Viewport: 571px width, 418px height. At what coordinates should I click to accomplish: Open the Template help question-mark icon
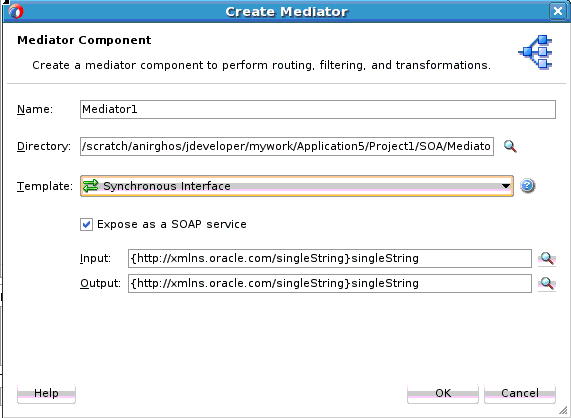[527, 186]
